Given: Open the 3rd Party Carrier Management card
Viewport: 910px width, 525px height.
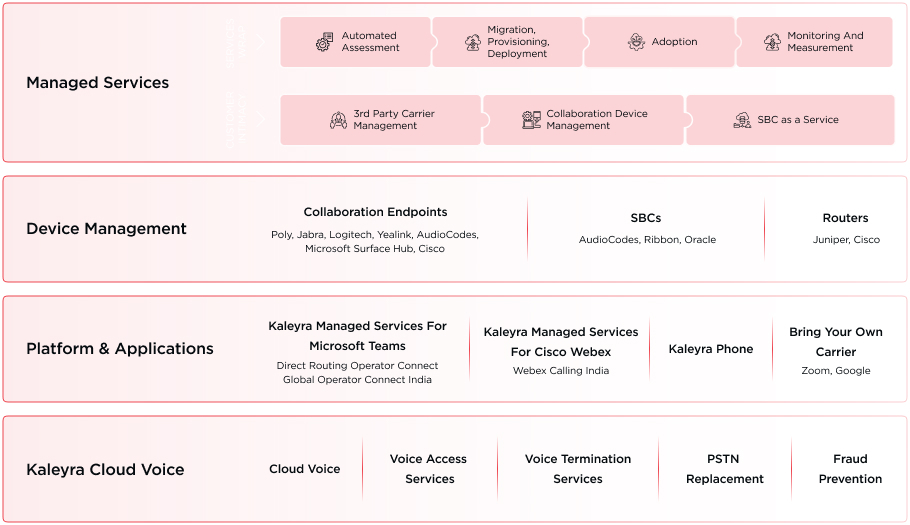Looking at the screenshot, I should (x=381, y=120).
